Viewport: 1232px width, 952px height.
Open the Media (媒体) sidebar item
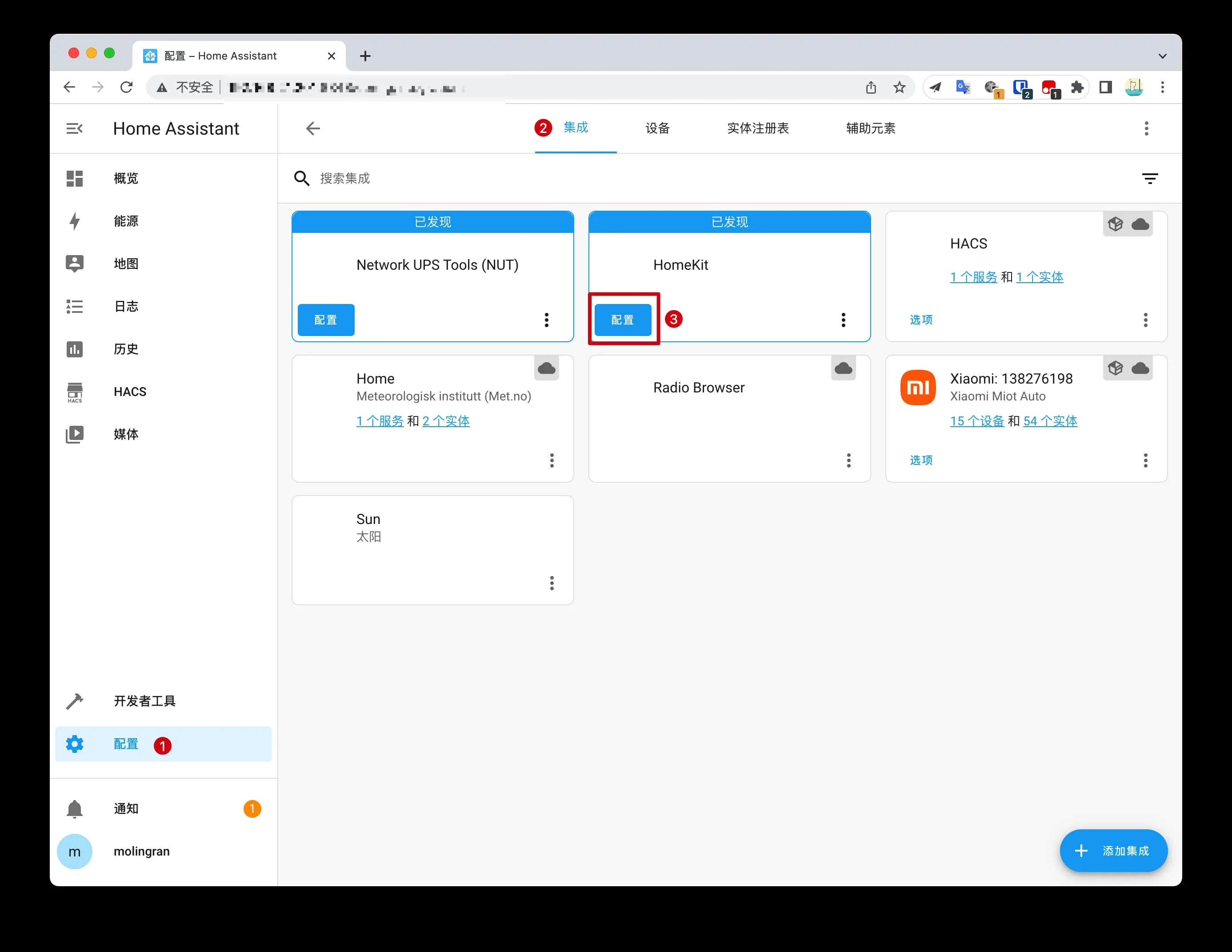coord(125,434)
